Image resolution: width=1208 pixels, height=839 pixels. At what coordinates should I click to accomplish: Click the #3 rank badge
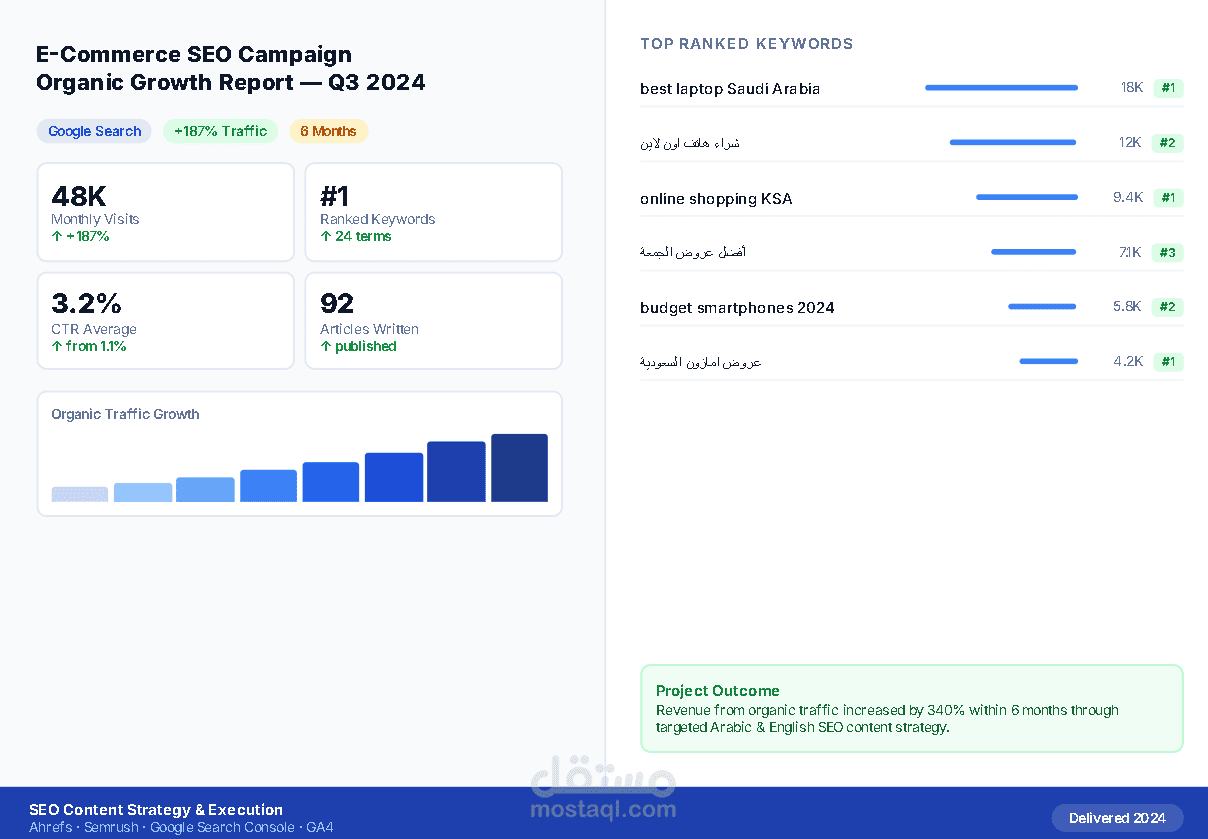(1168, 252)
